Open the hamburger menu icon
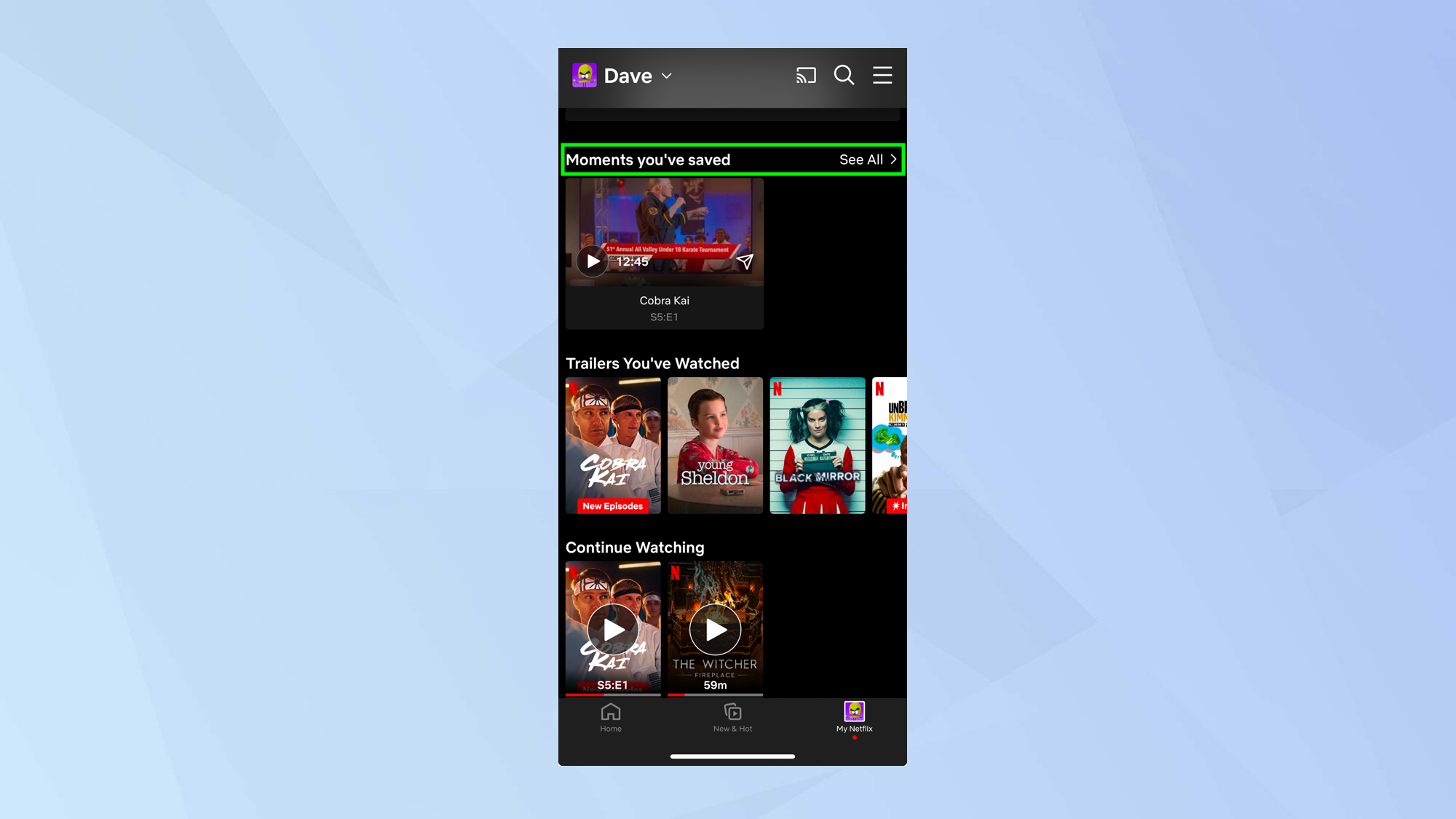The image size is (1456, 819). [882, 75]
